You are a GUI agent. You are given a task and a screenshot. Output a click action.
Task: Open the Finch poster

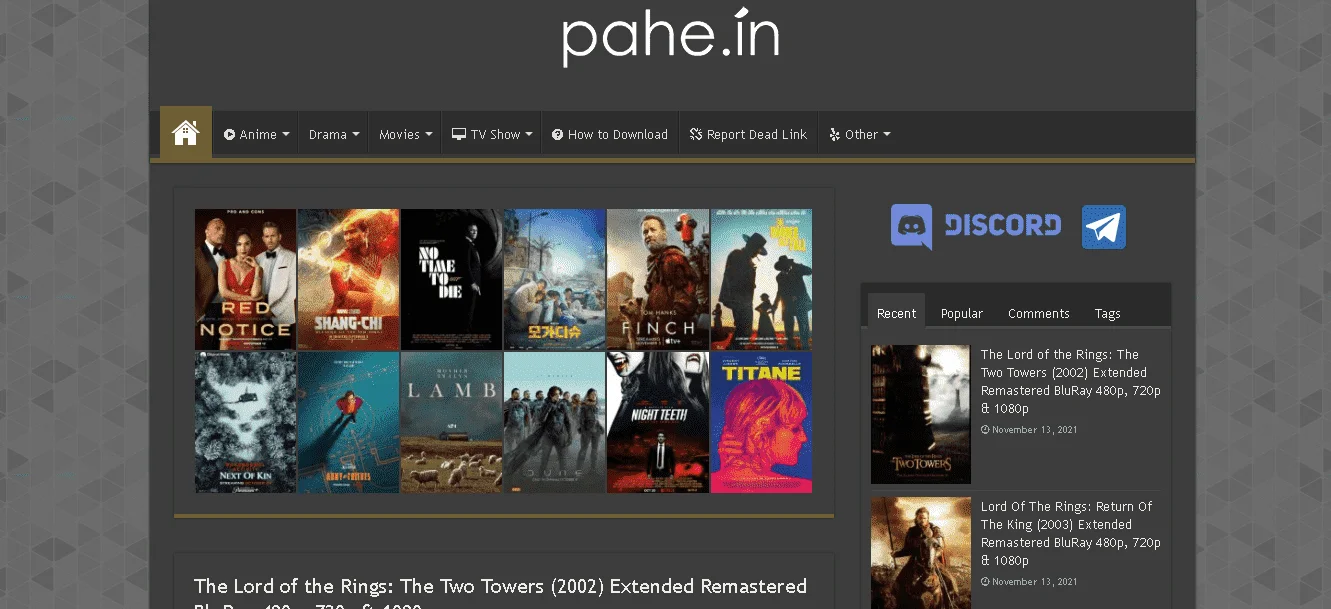pyautogui.click(x=658, y=279)
